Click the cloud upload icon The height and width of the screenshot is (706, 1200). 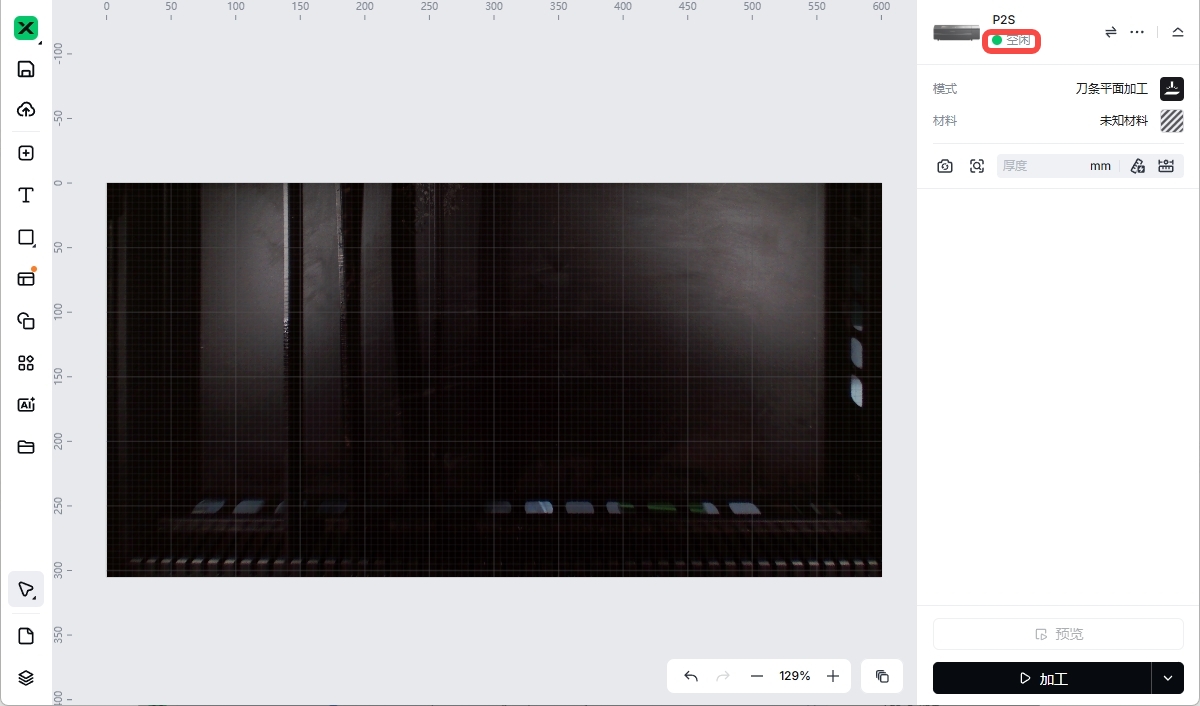coord(26,110)
